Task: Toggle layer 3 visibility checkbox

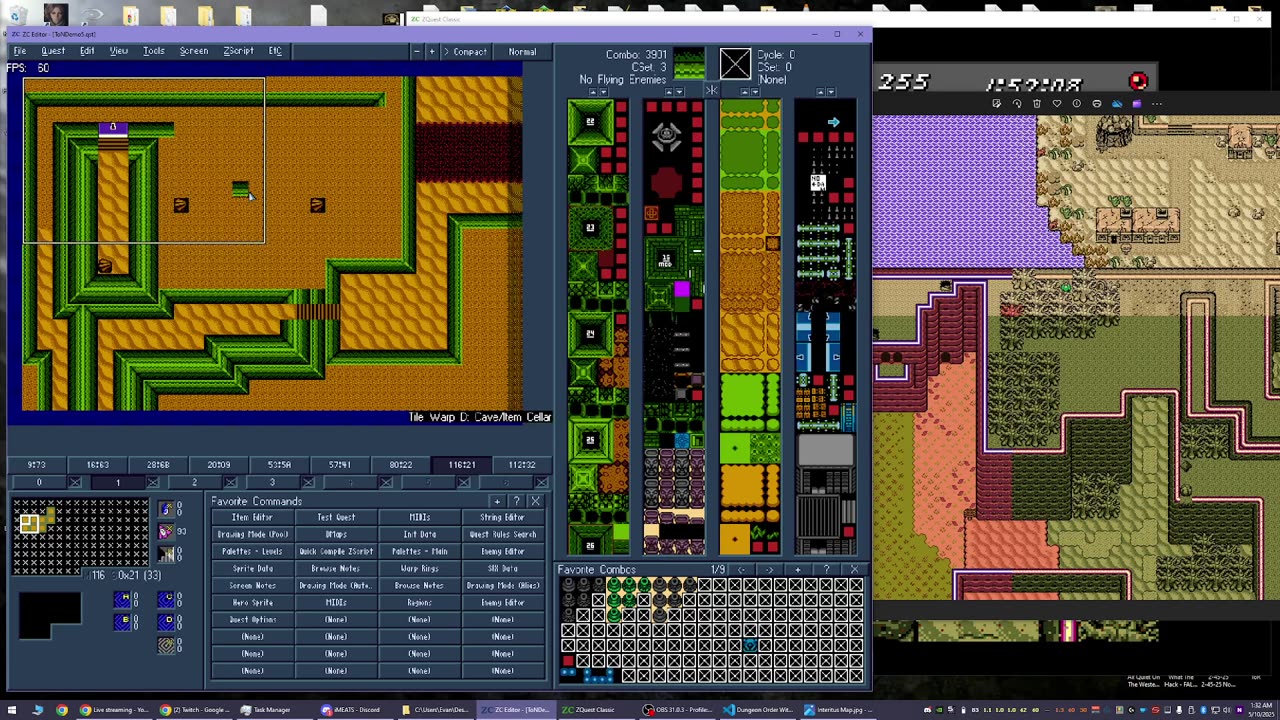Action: tap(308, 482)
